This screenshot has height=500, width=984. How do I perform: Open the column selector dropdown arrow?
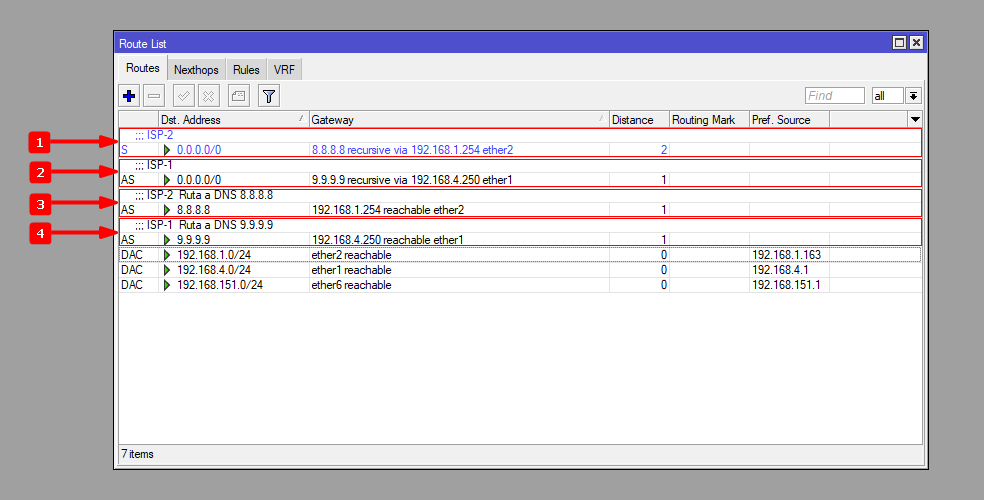tap(914, 119)
